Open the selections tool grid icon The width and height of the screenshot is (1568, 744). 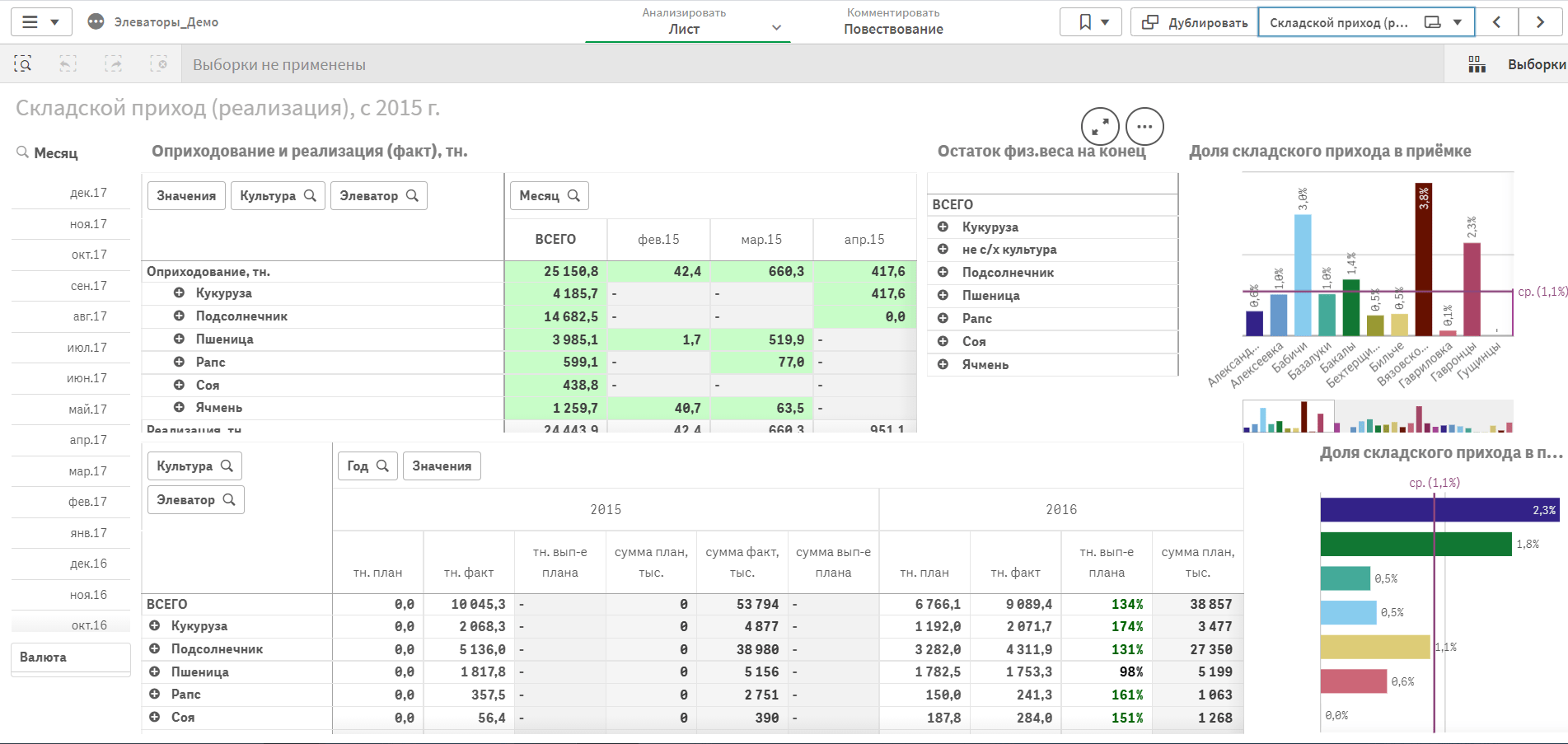tap(1477, 64)
